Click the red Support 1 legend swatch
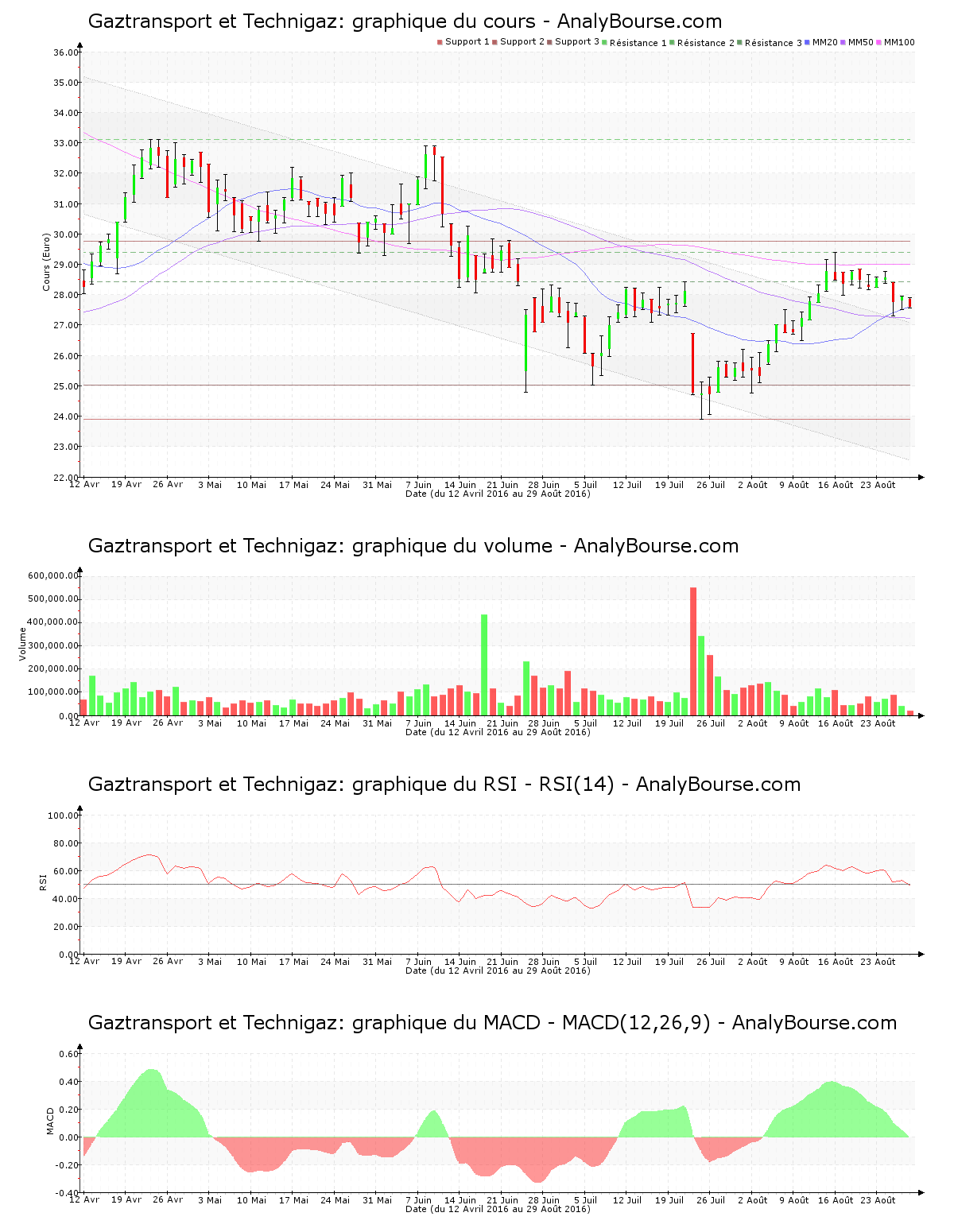This screenshot has width=954, height=1232. click(x=440, y=42)
